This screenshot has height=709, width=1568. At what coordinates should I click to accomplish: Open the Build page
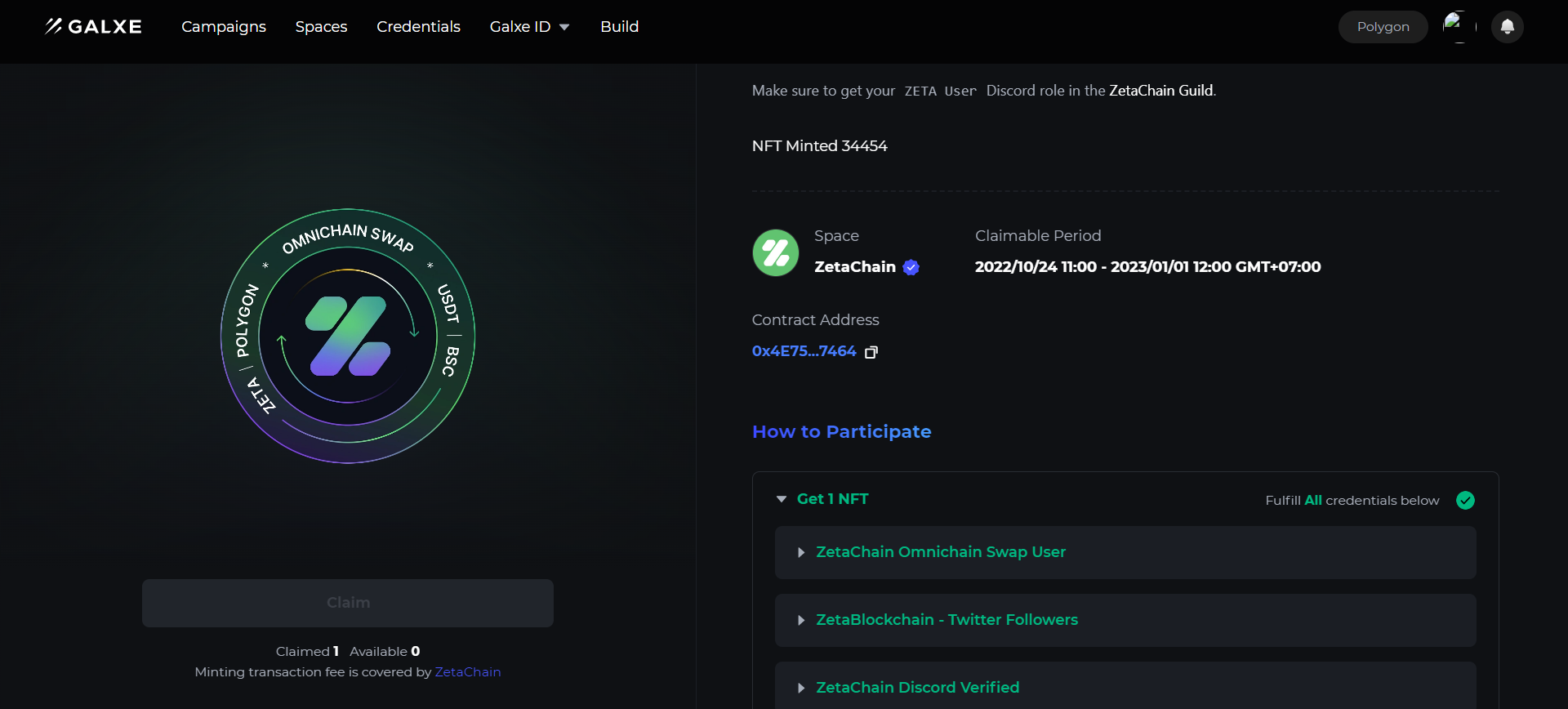coord(619,27)
